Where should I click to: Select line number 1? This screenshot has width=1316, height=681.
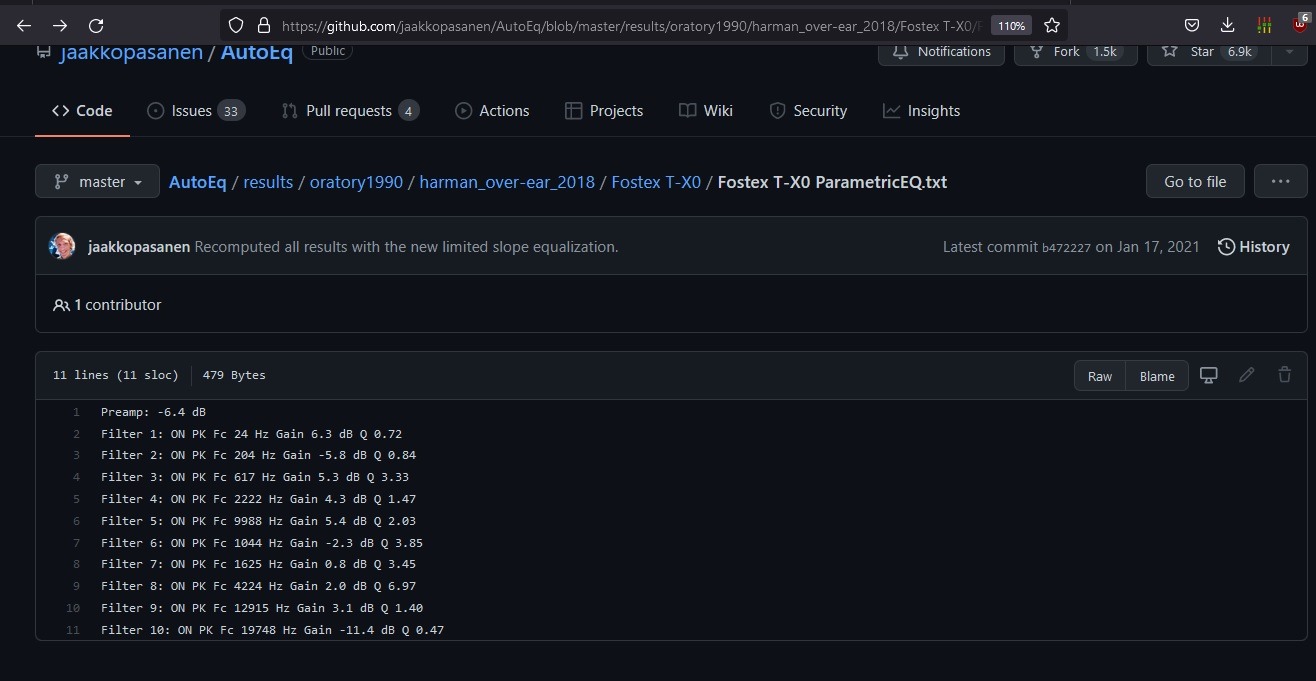[76, 412]
